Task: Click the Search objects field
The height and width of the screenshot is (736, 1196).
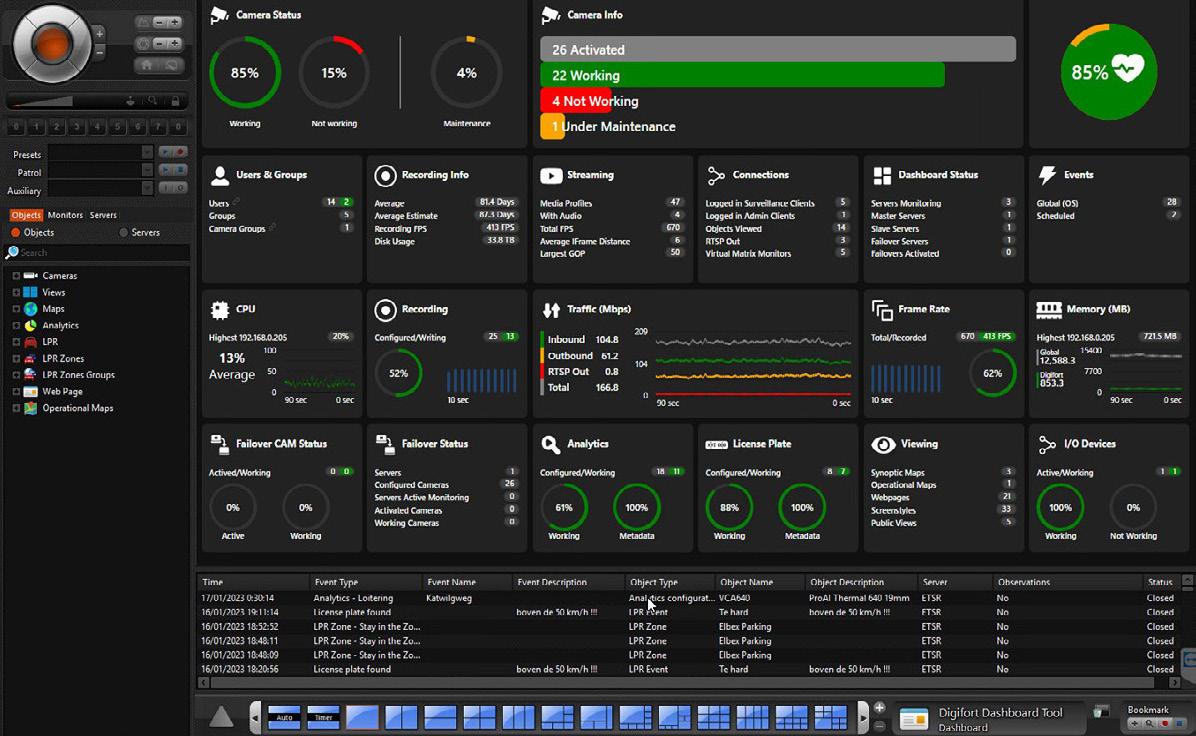Action: [97, 252]
